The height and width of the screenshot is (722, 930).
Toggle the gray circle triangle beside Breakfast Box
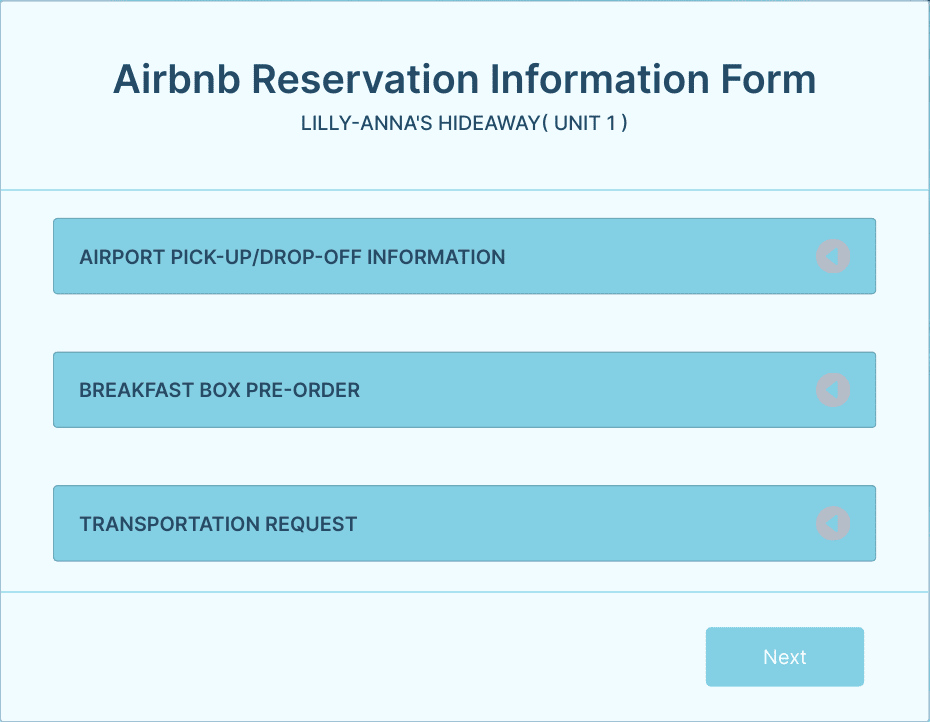833,390
